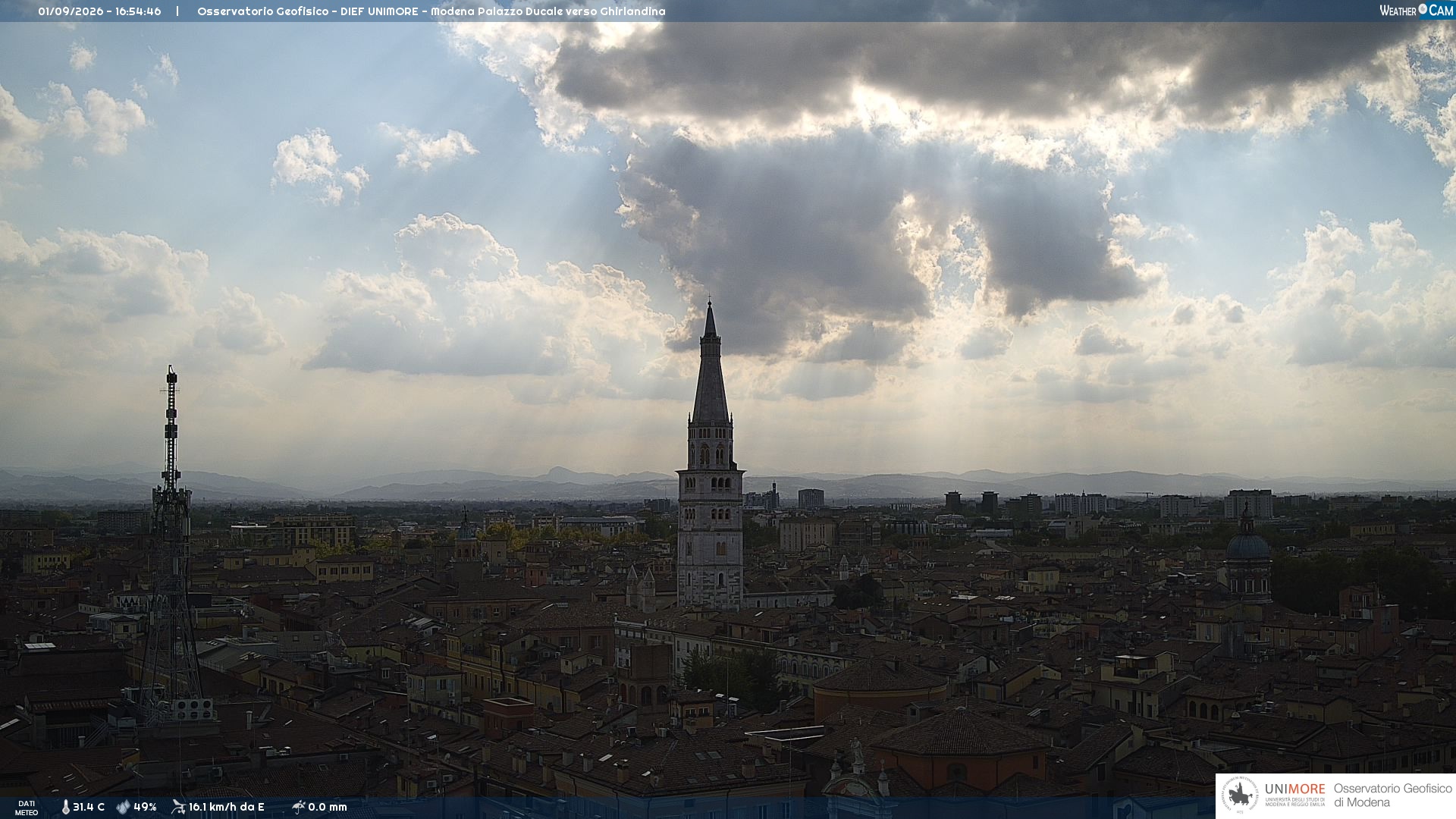Click Osservatorio Geofisico di Modena text
The width and height of the screenshot is (1456, 819).
[1392, 795]
